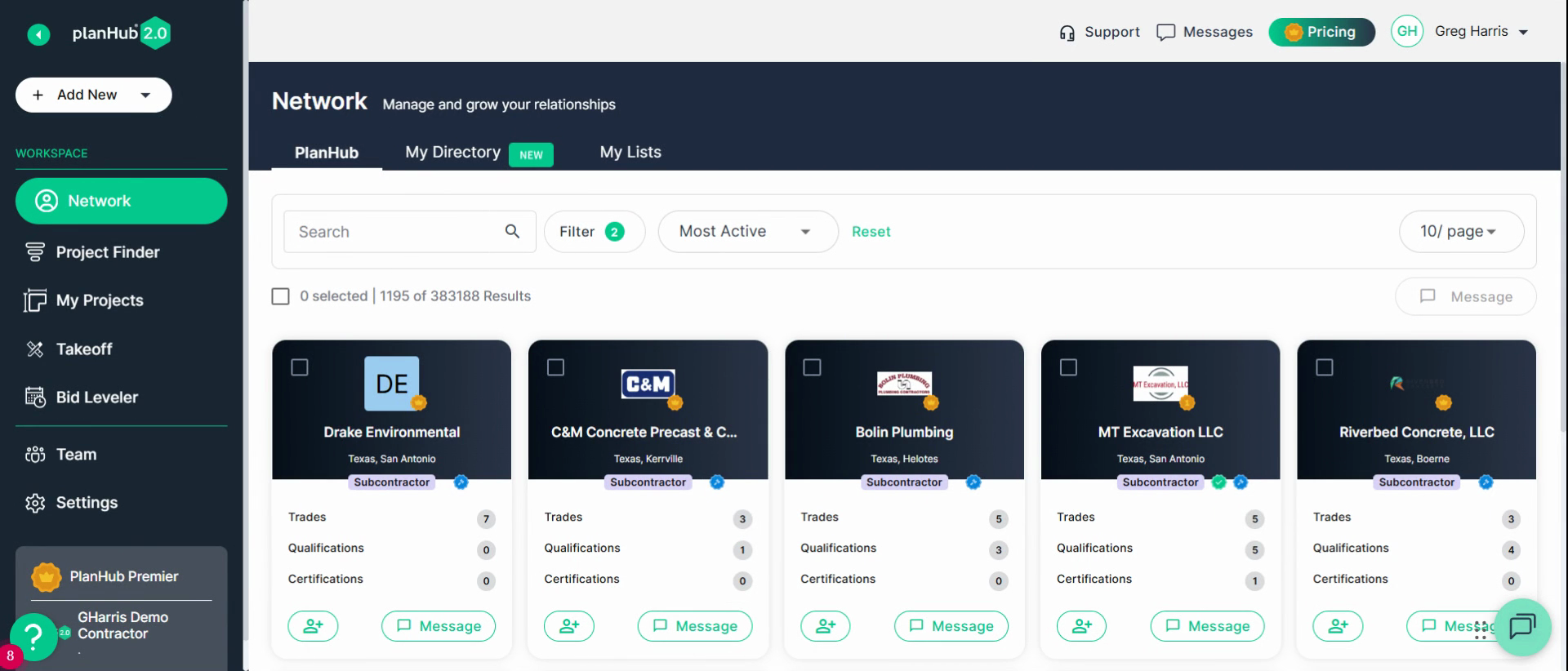Image resolution: width=1568 pixels, height=671 pixels.
Task: Open the help question mark widget
Action: point(33,636)
